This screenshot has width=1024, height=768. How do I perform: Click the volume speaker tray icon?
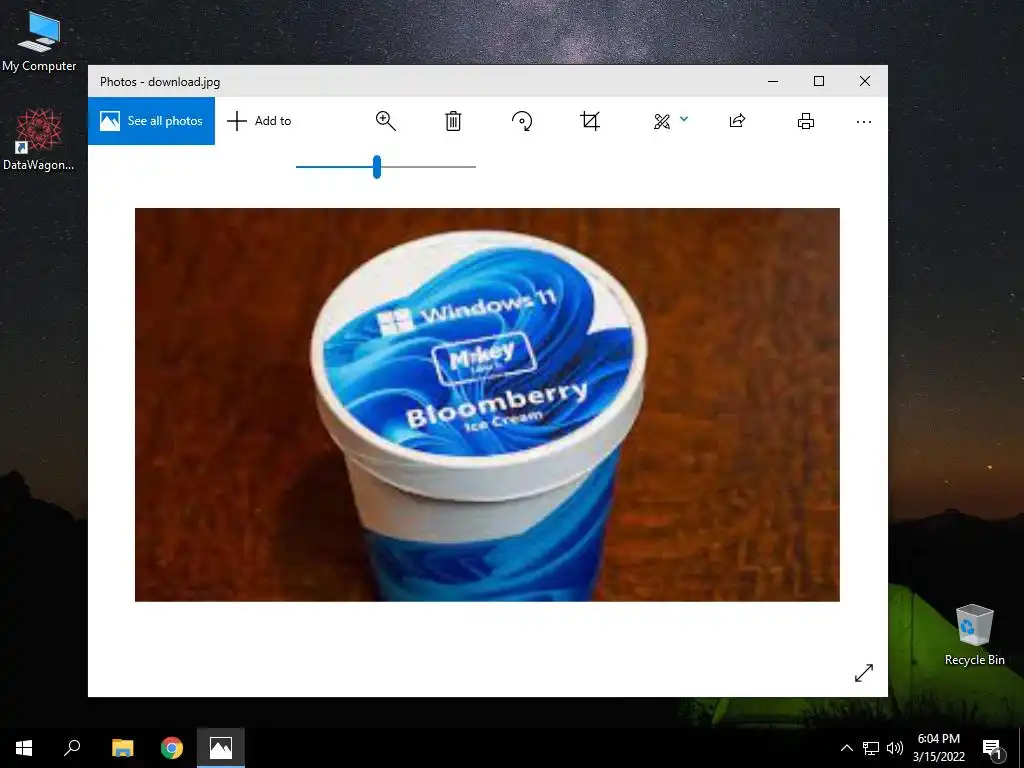[x=895, y=748]
